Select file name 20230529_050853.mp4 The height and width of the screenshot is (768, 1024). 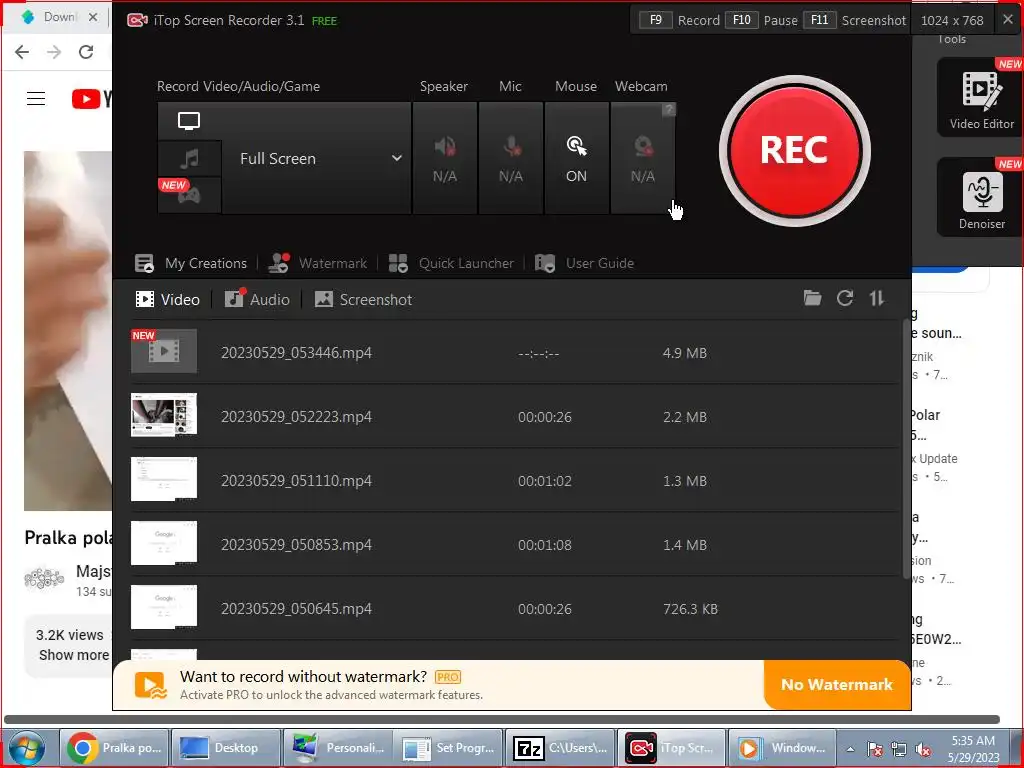click(x=296, y=545)
